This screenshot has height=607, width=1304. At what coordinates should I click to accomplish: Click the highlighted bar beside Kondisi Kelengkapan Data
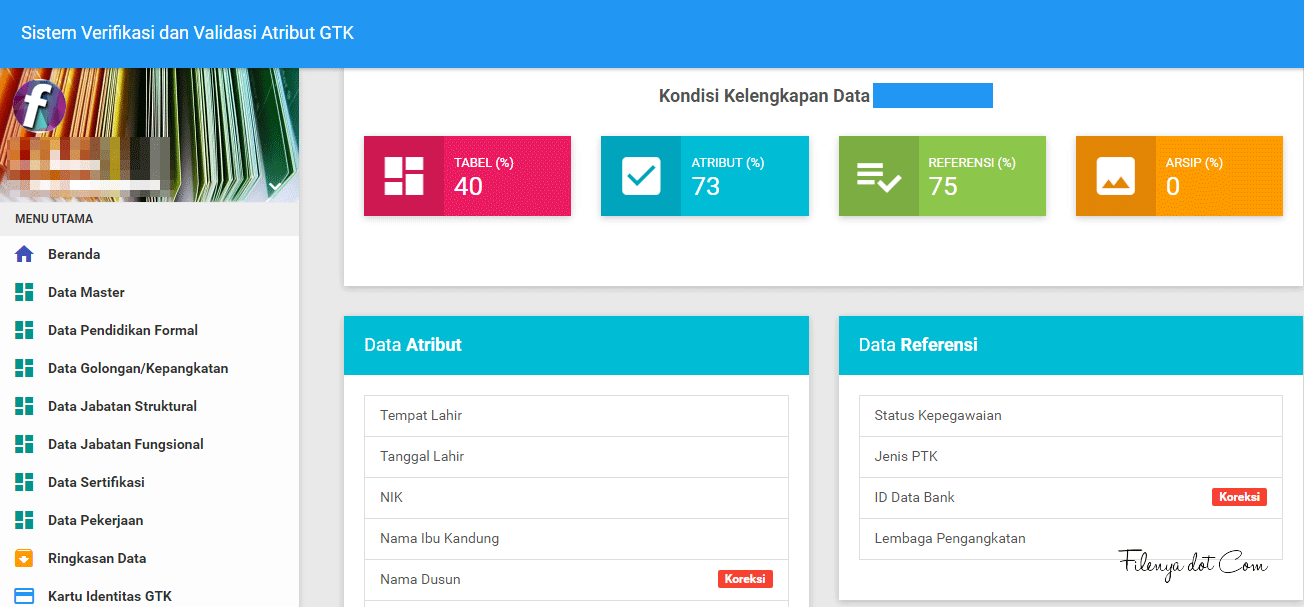pyautogui.click(x=932, y=95)
